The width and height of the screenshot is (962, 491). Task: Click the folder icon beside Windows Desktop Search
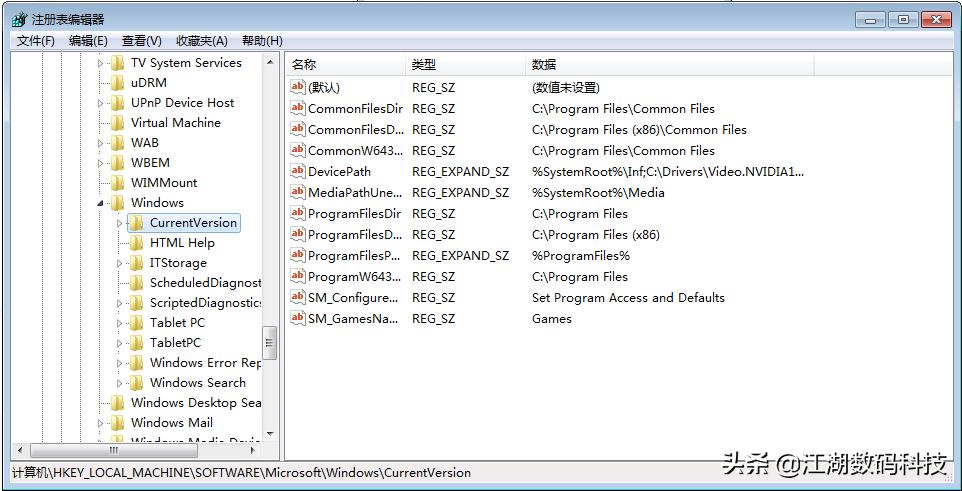coord(117,403)
